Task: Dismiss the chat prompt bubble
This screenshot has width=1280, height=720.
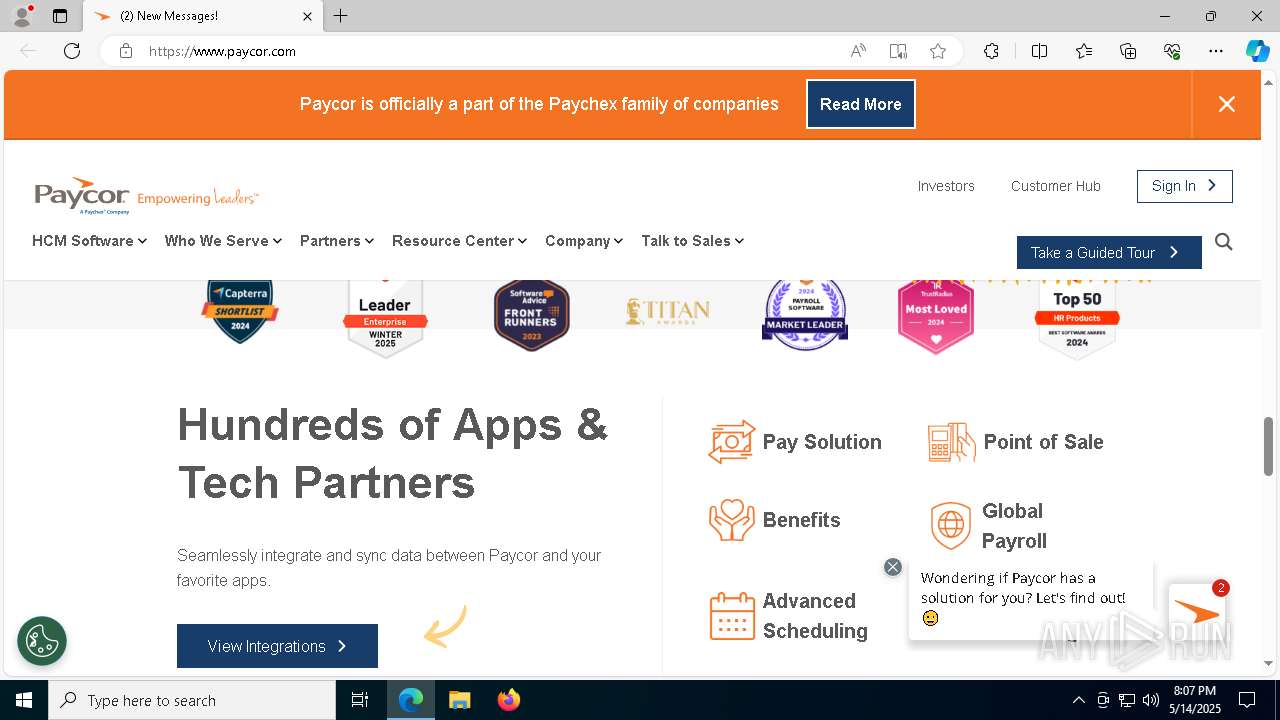Action: pyautogui.click(x=893, y=567)
